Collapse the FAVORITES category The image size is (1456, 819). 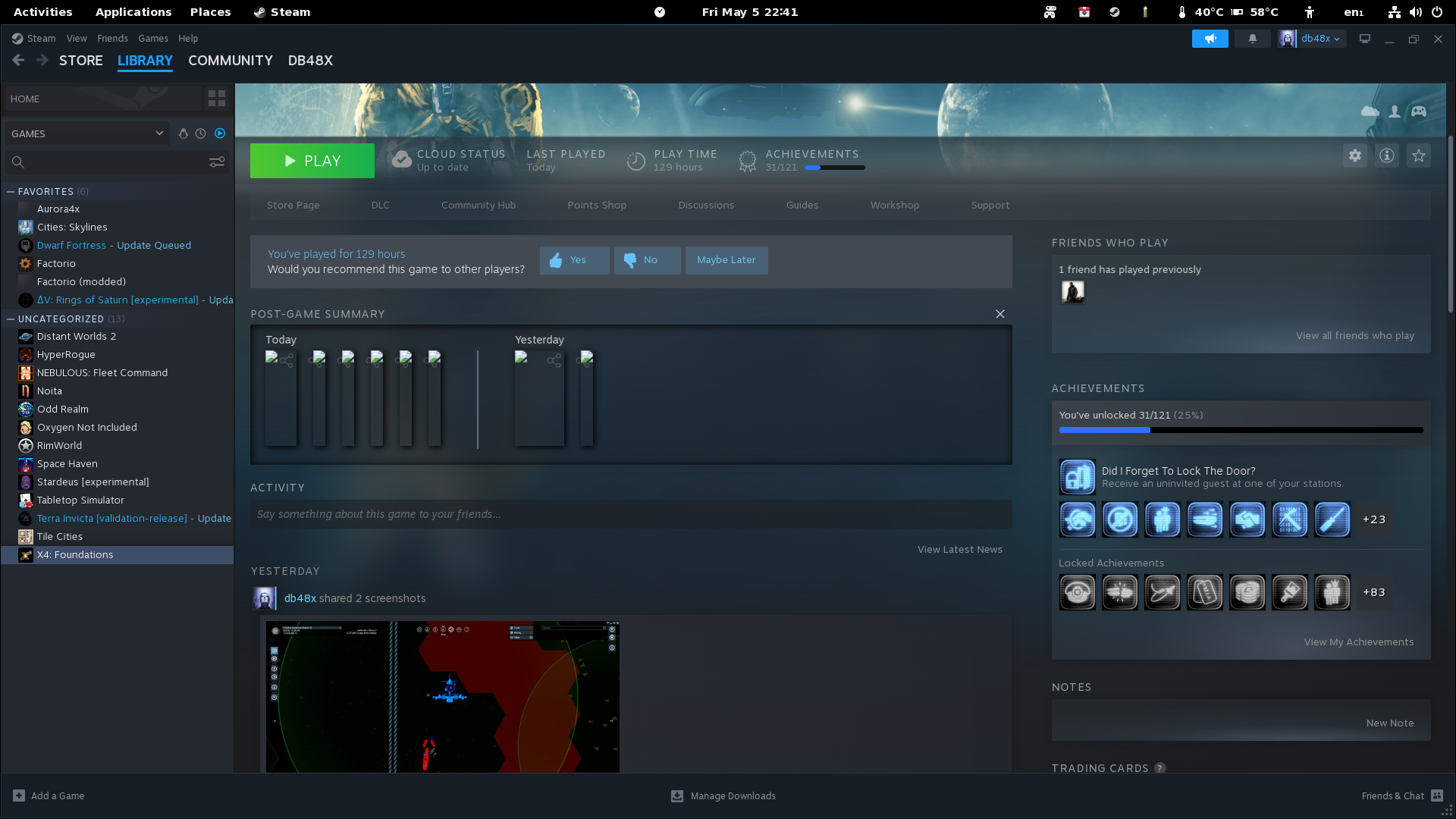pos(11,192)
